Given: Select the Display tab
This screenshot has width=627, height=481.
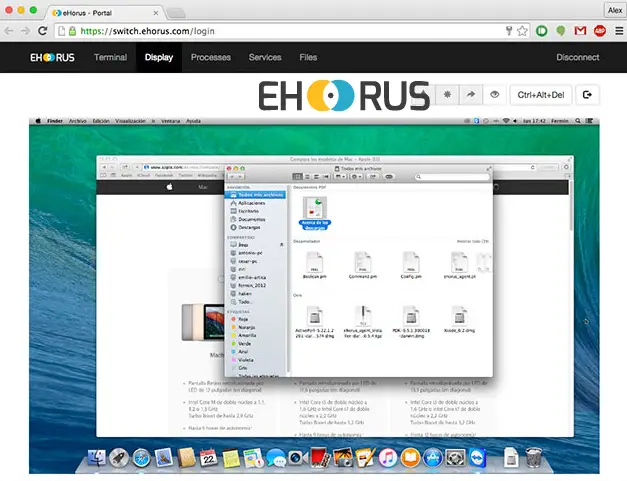Looking at the screenshot, I should click(159, 57).
